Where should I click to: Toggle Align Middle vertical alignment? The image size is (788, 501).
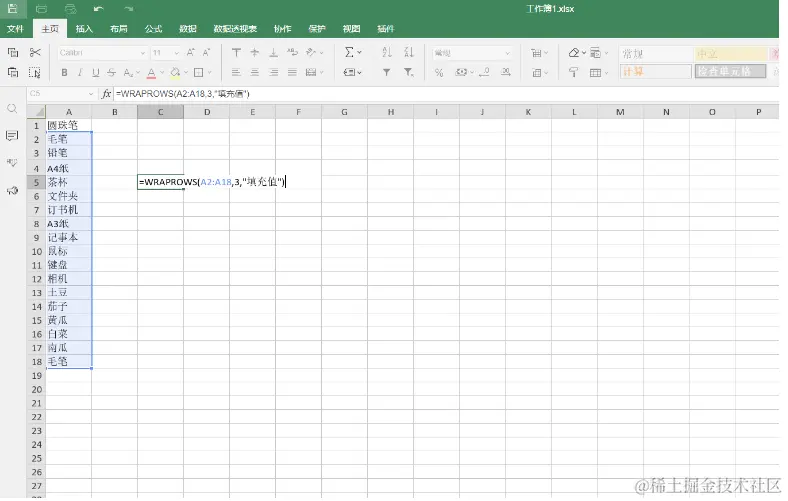tap(255, 52)
